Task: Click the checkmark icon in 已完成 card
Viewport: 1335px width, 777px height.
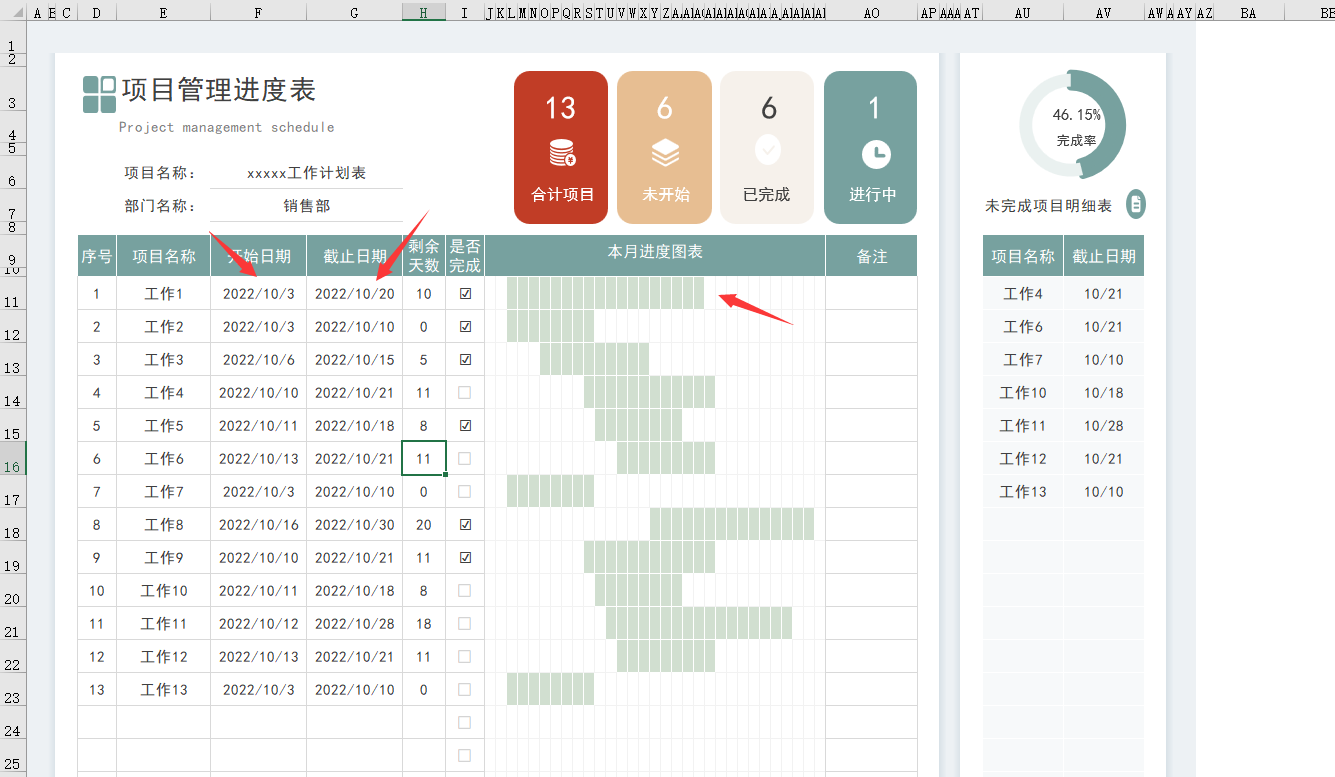Action: coord(768,150)
